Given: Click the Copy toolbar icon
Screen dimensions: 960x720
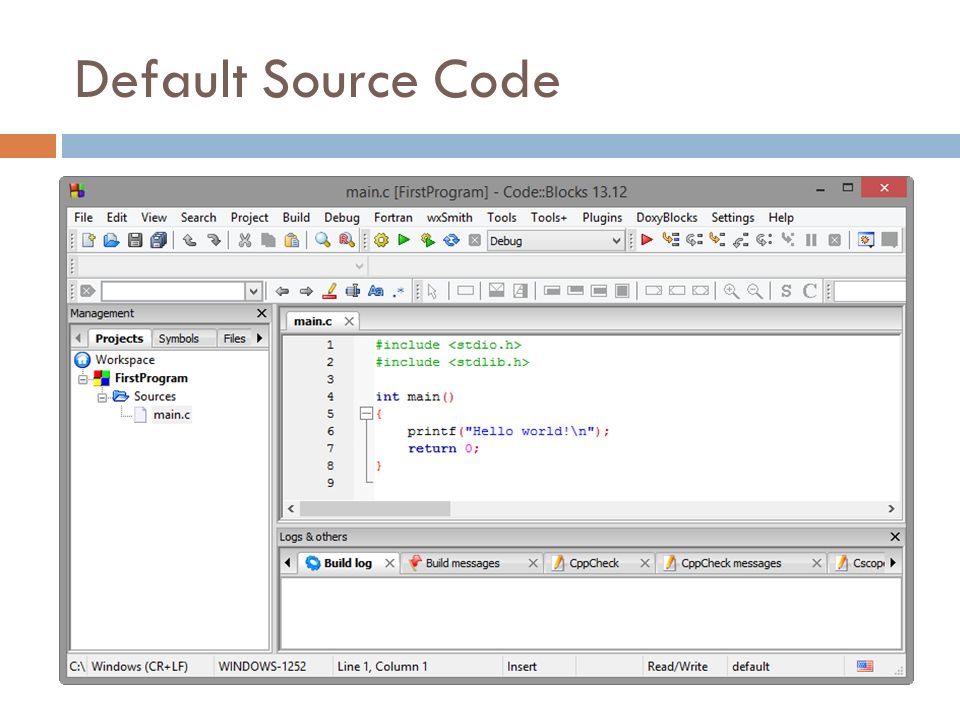Looking at the screenshot, I should [x=268, y=241].
